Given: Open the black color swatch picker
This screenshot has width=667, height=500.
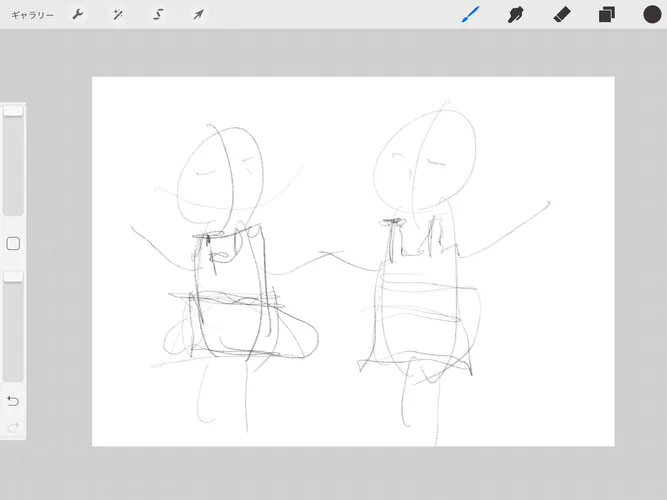Looking at the screenshot, I should coord(652,15).
